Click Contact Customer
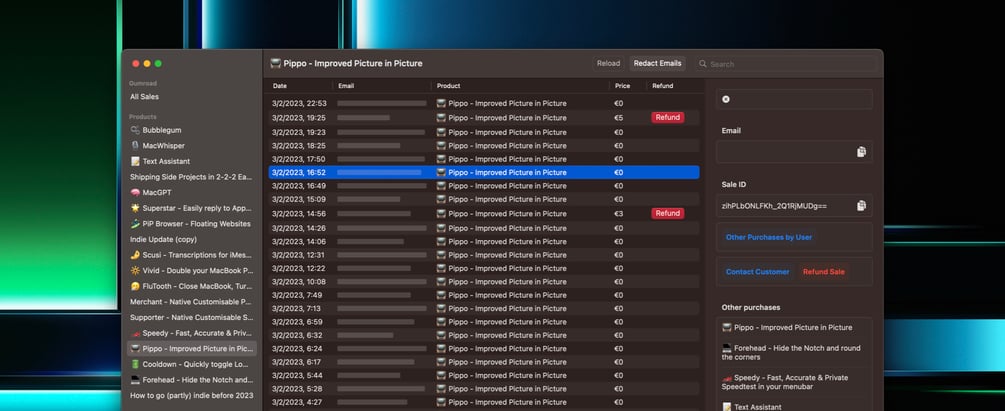The width and height of the screenshot is (1005, 411). tap(758, 272)
